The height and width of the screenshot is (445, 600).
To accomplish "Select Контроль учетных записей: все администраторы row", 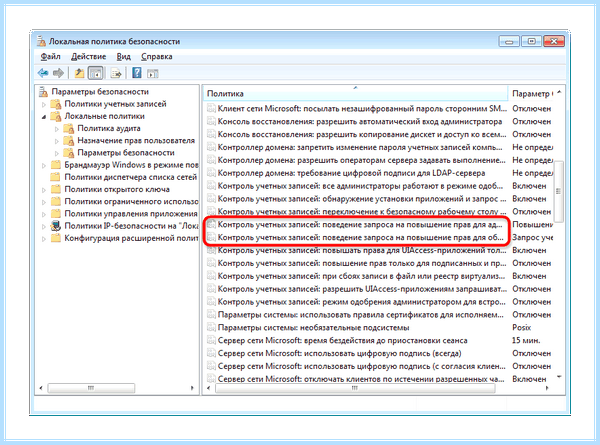I will coord(360,186).
